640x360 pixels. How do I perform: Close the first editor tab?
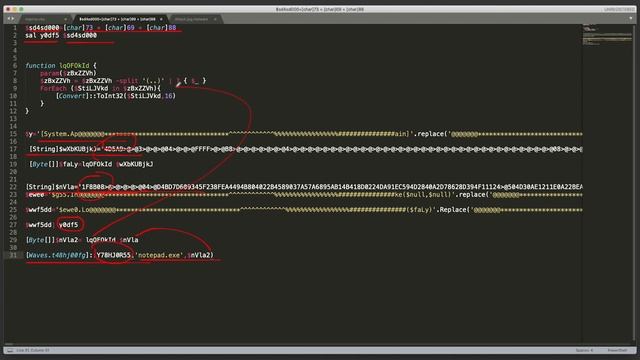pos(65,19)
